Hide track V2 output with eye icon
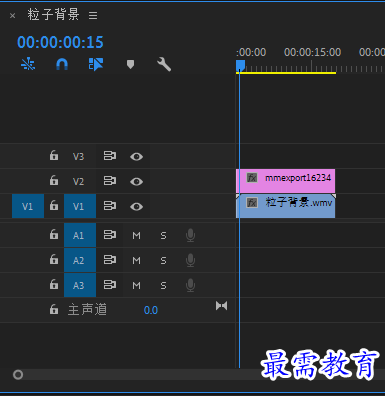 pos(136,181)
